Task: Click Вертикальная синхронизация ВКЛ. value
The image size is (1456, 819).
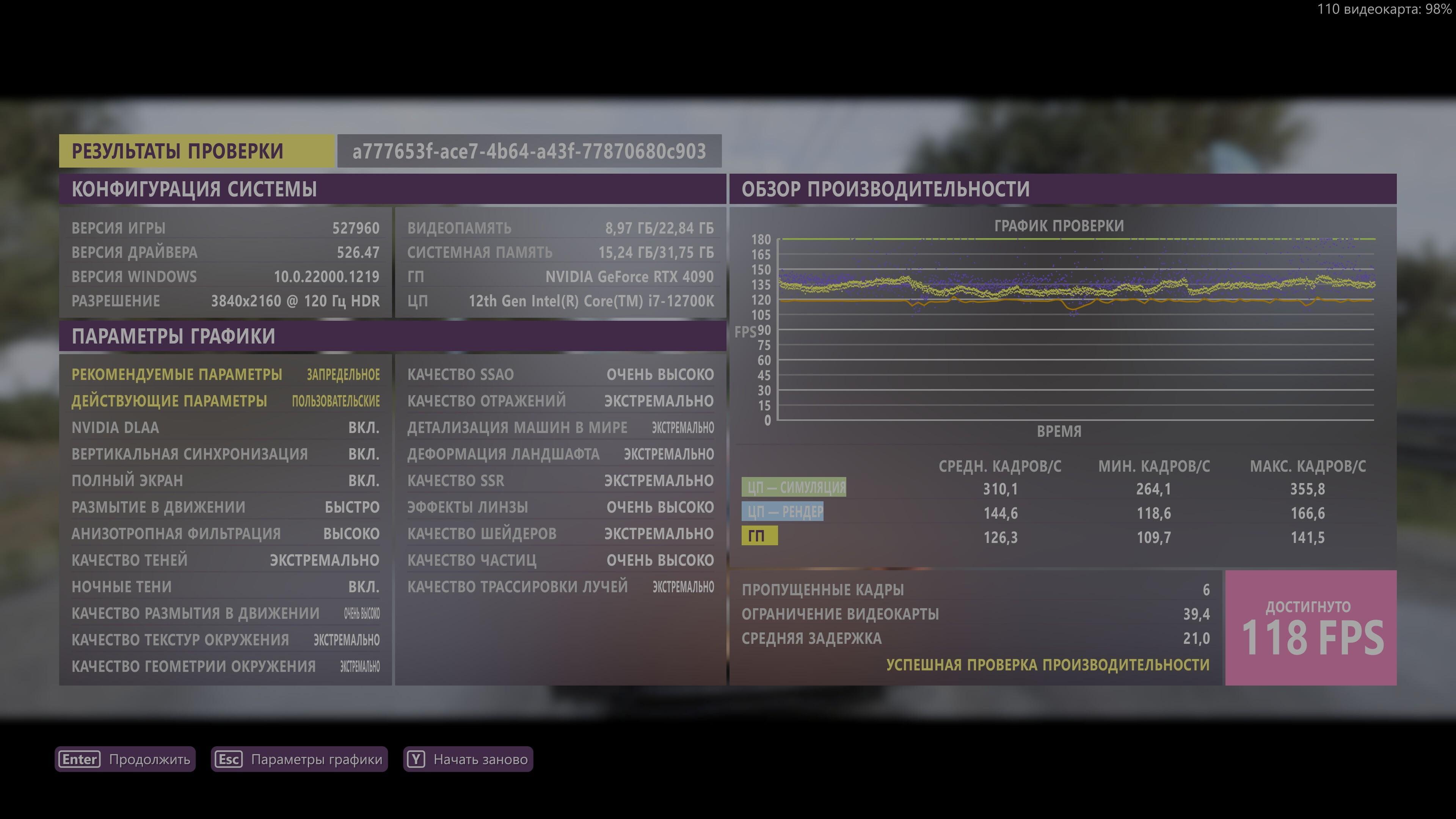Action: pos(364,455)
